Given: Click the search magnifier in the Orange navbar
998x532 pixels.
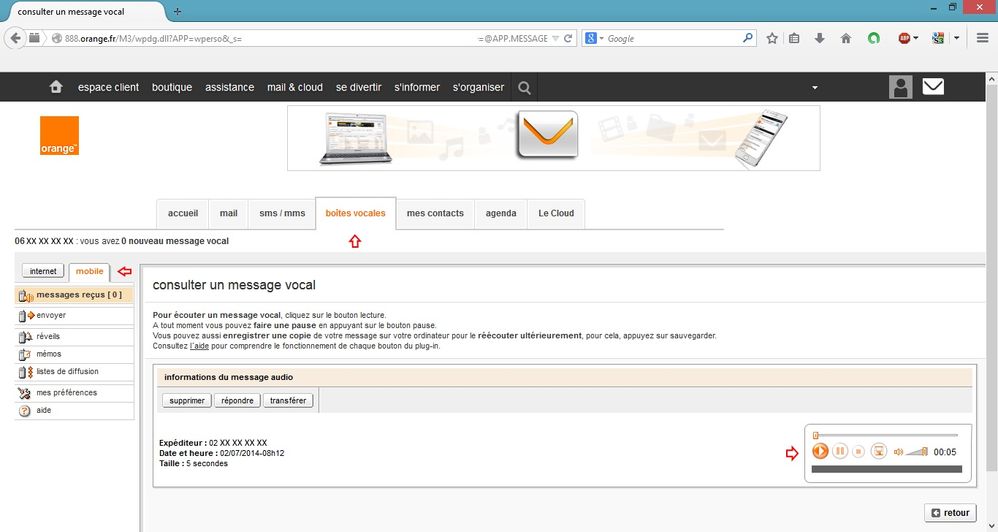Looking at the screenshot, I should tap(524, 87).
